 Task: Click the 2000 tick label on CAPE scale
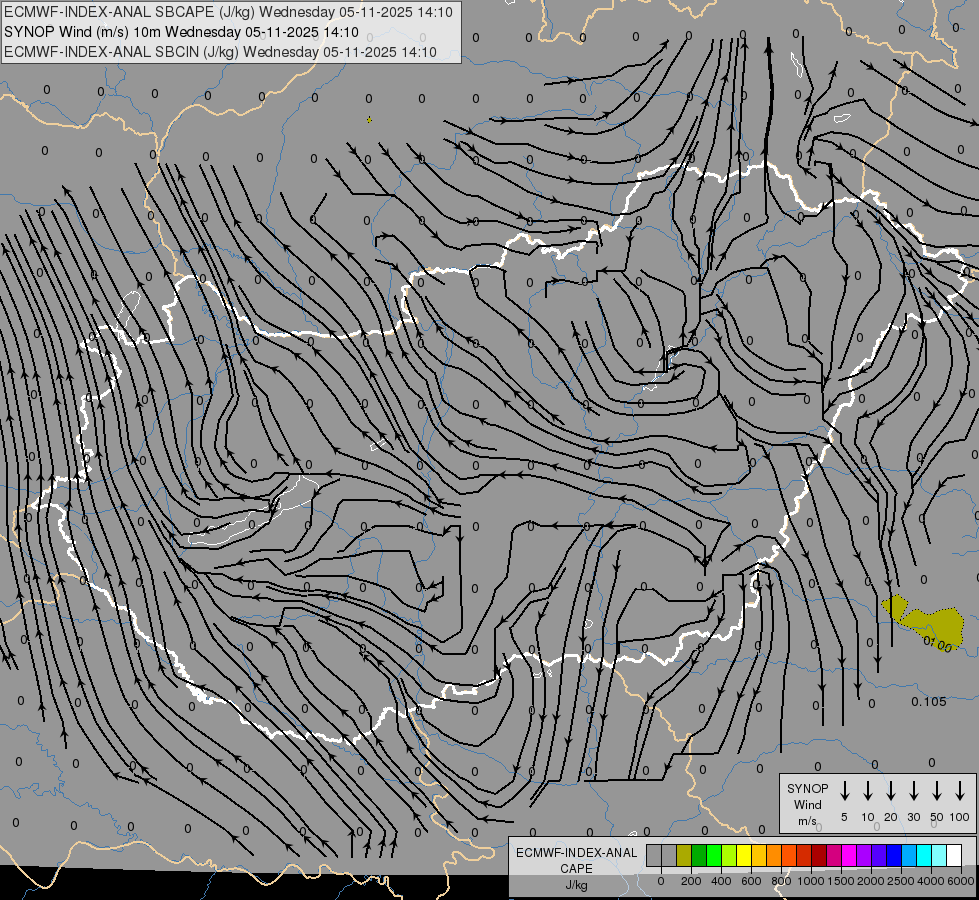[x=871, y=881]
